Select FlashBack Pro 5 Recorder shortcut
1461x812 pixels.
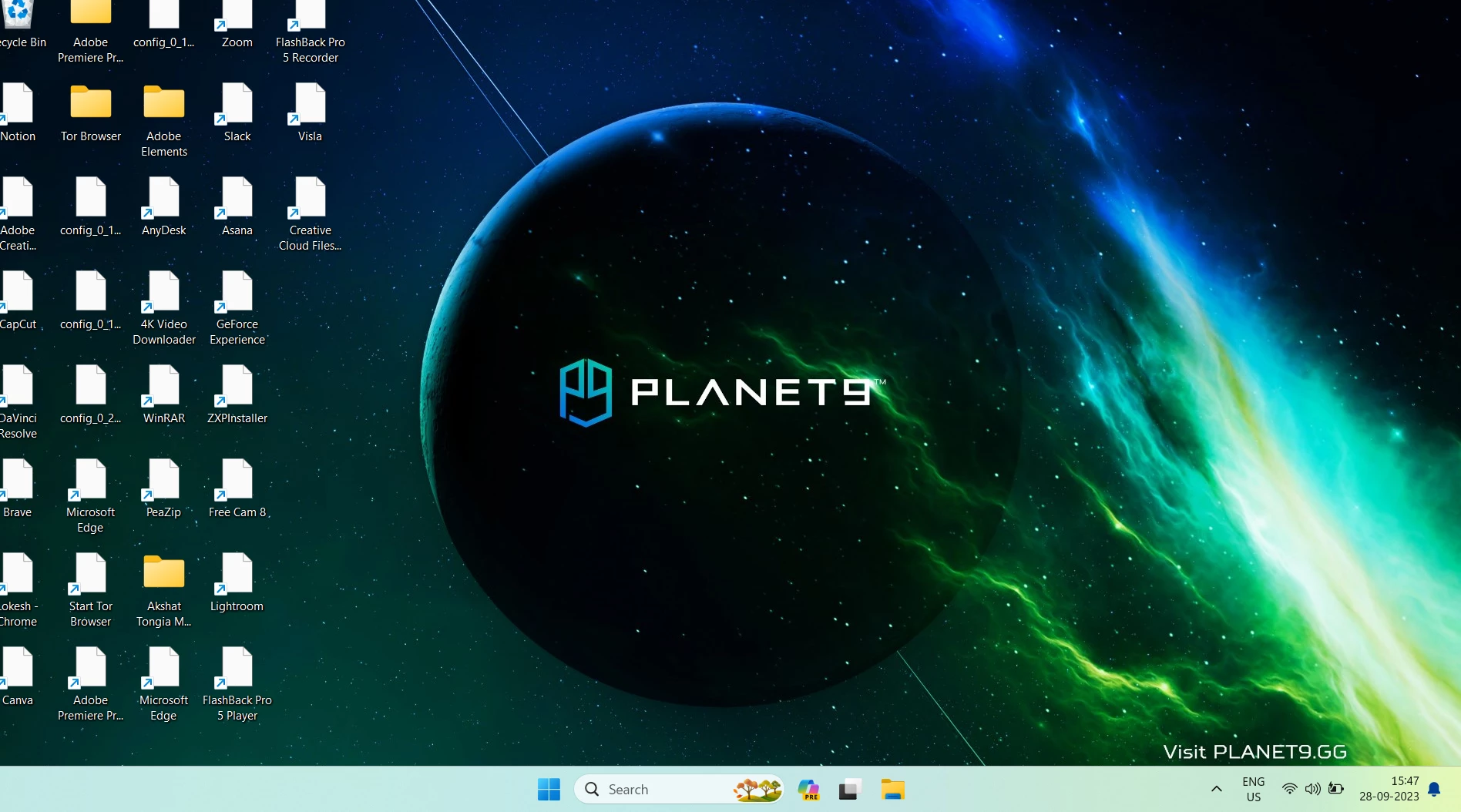(x=310, y=32)
